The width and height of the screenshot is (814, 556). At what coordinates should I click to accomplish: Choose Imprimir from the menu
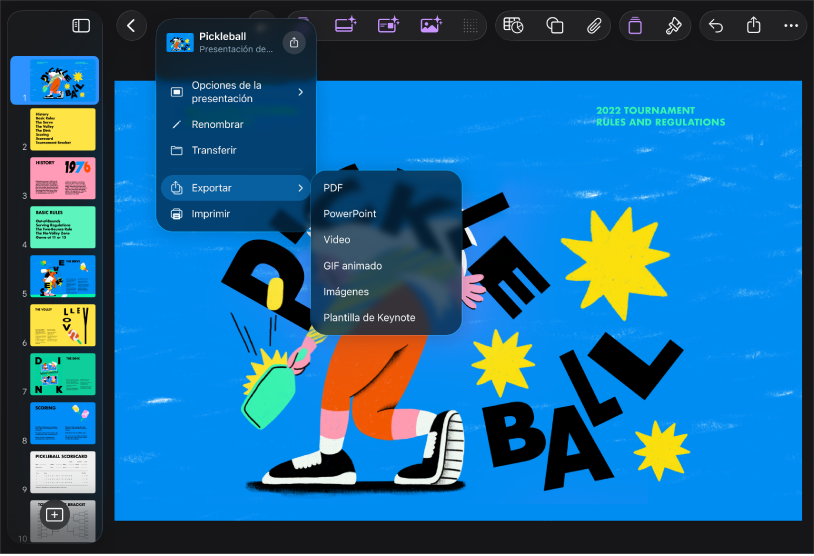click(x=236, y=214)
